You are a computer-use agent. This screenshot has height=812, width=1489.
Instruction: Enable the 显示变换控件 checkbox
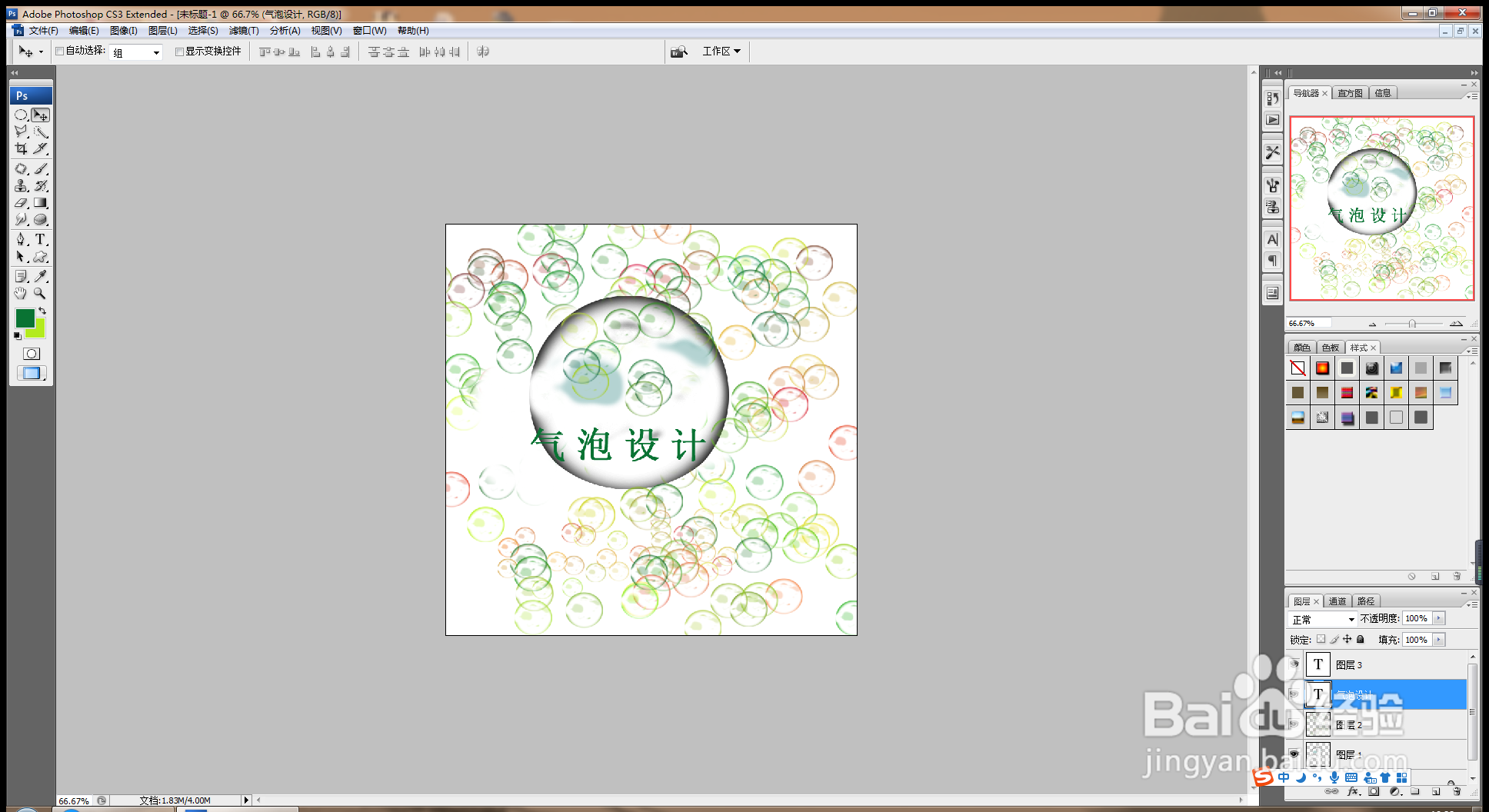click(x=179, y=52)
